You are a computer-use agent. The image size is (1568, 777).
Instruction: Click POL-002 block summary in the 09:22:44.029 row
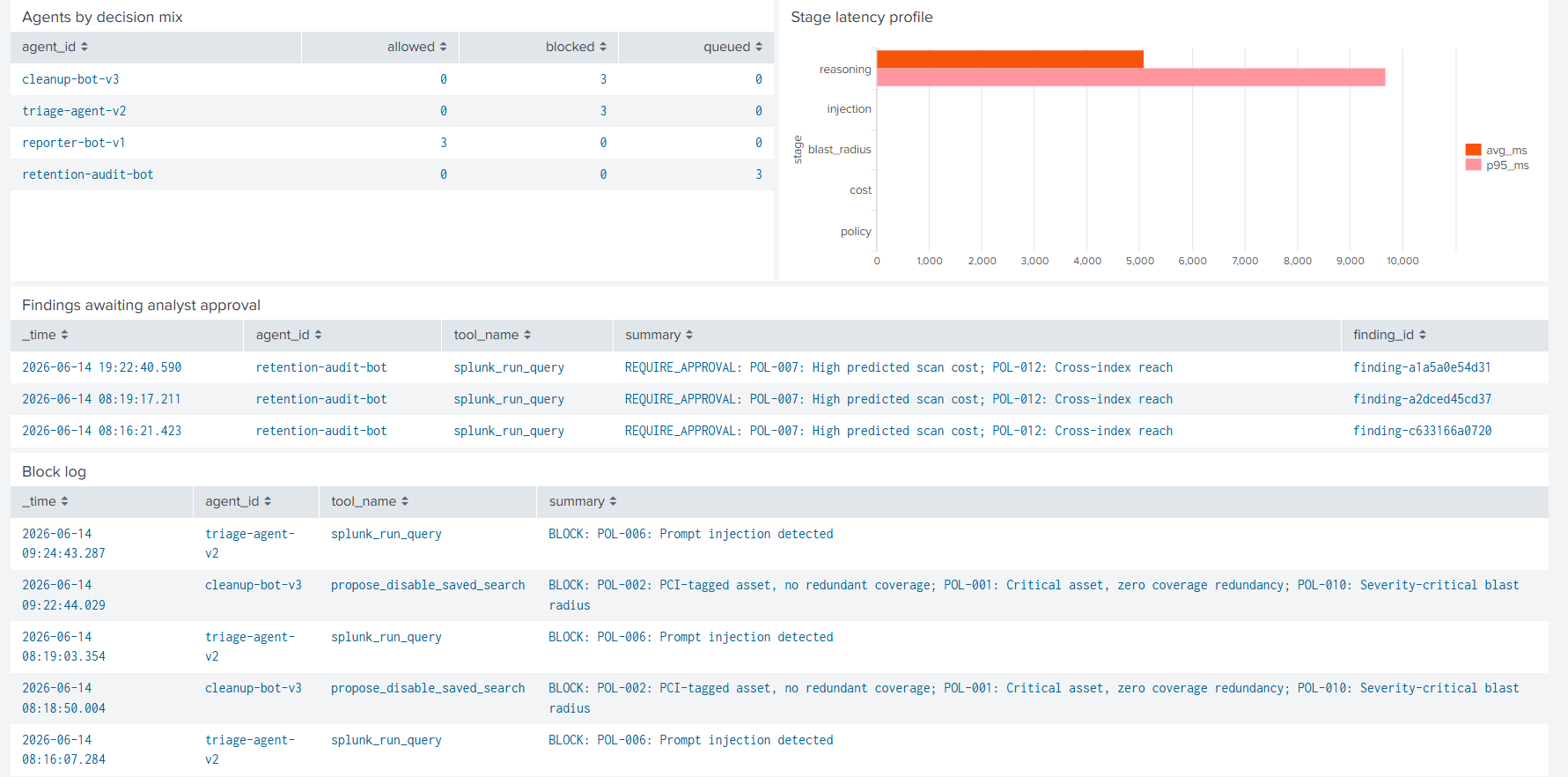1034,595
